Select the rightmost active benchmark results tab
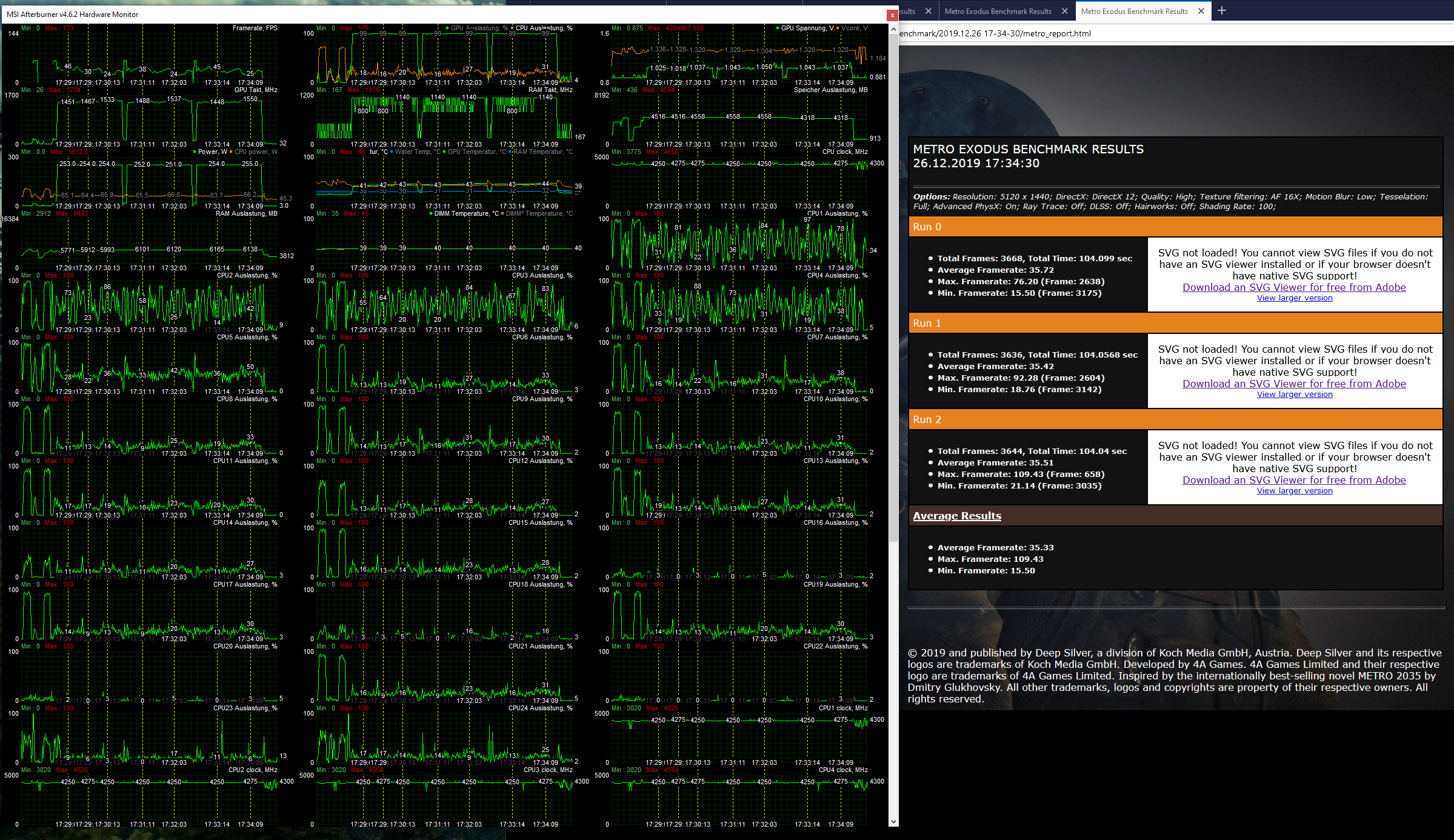Viewport: 1454px width, 840px height. (x=1133, y=11)
